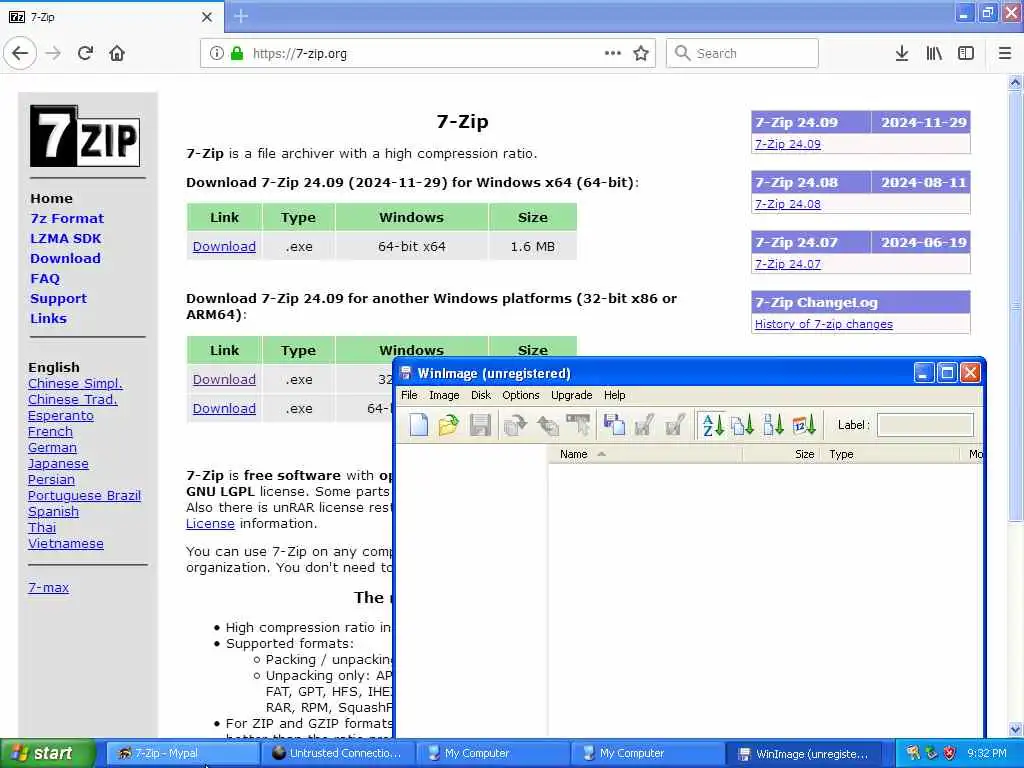Open WinImage Disk menu
The image size is (1024, 768).
click(481, 395)
